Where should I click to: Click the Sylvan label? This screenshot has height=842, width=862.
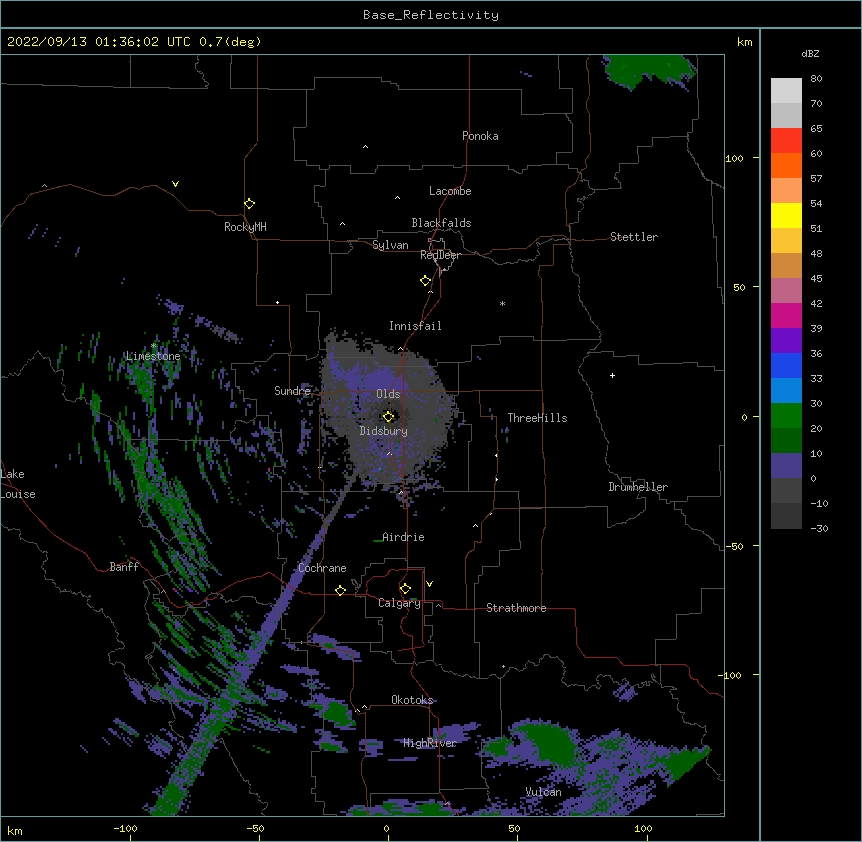390,245
